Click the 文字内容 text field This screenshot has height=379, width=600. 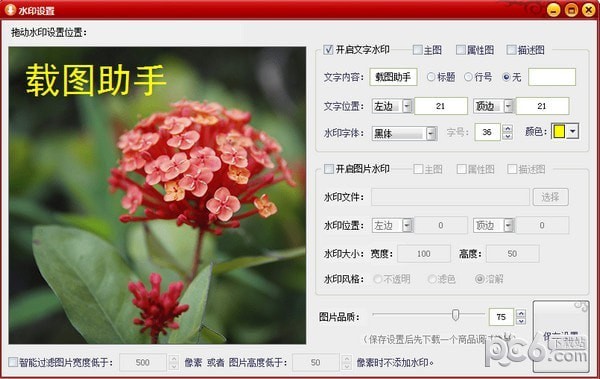(393, 77)
